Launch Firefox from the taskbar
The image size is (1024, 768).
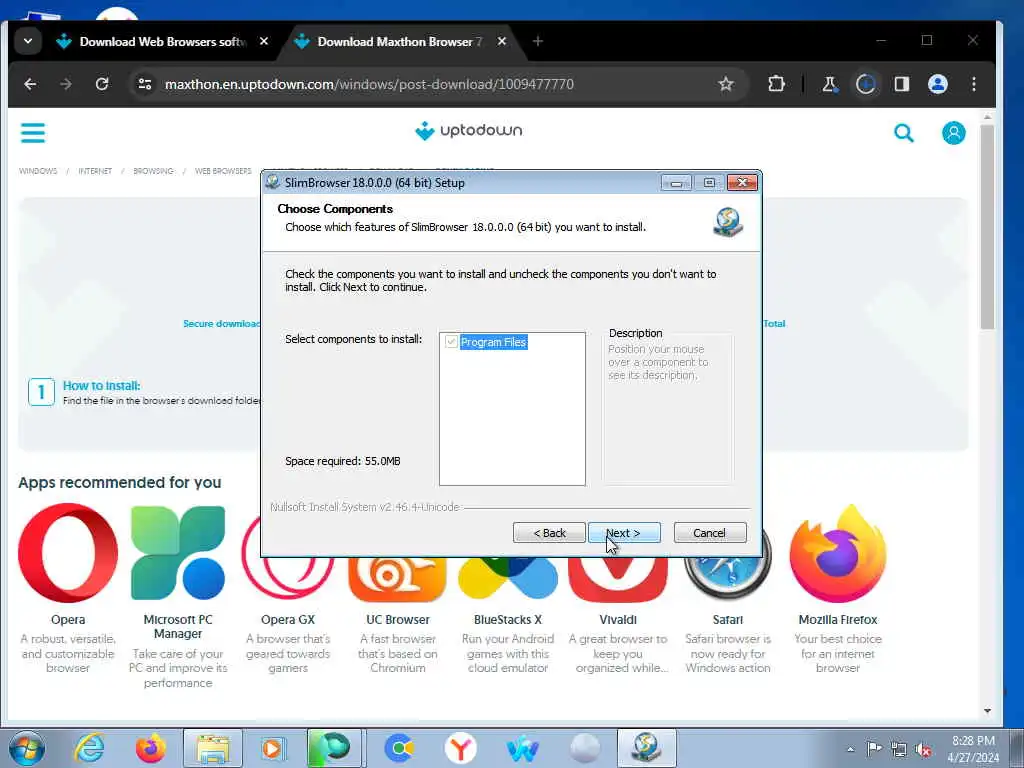coord(150,748)
